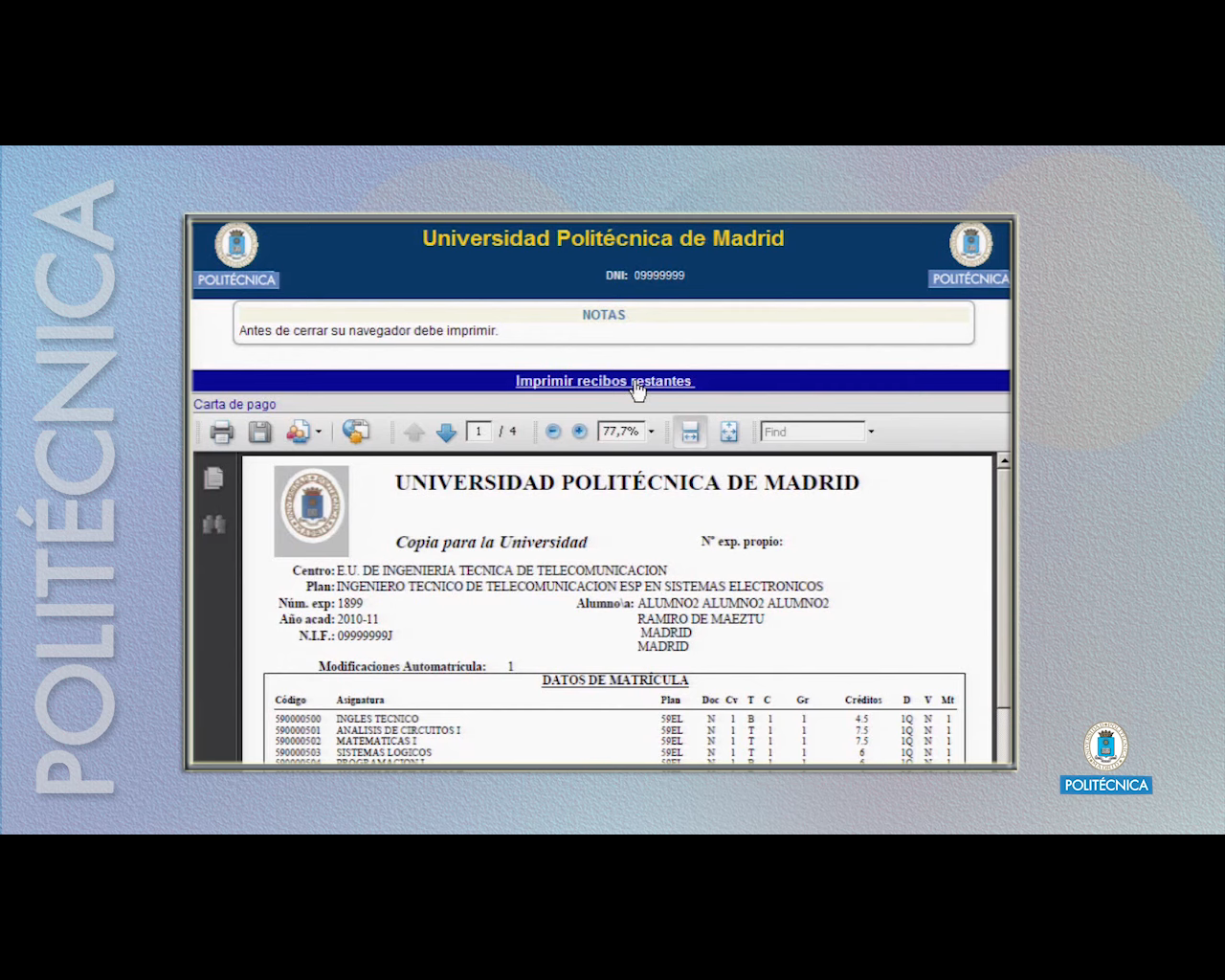Go to next page with blue down arrow
Image resolution: width=1225 pixels, height=980 pixels.
[x=446, y=433]
